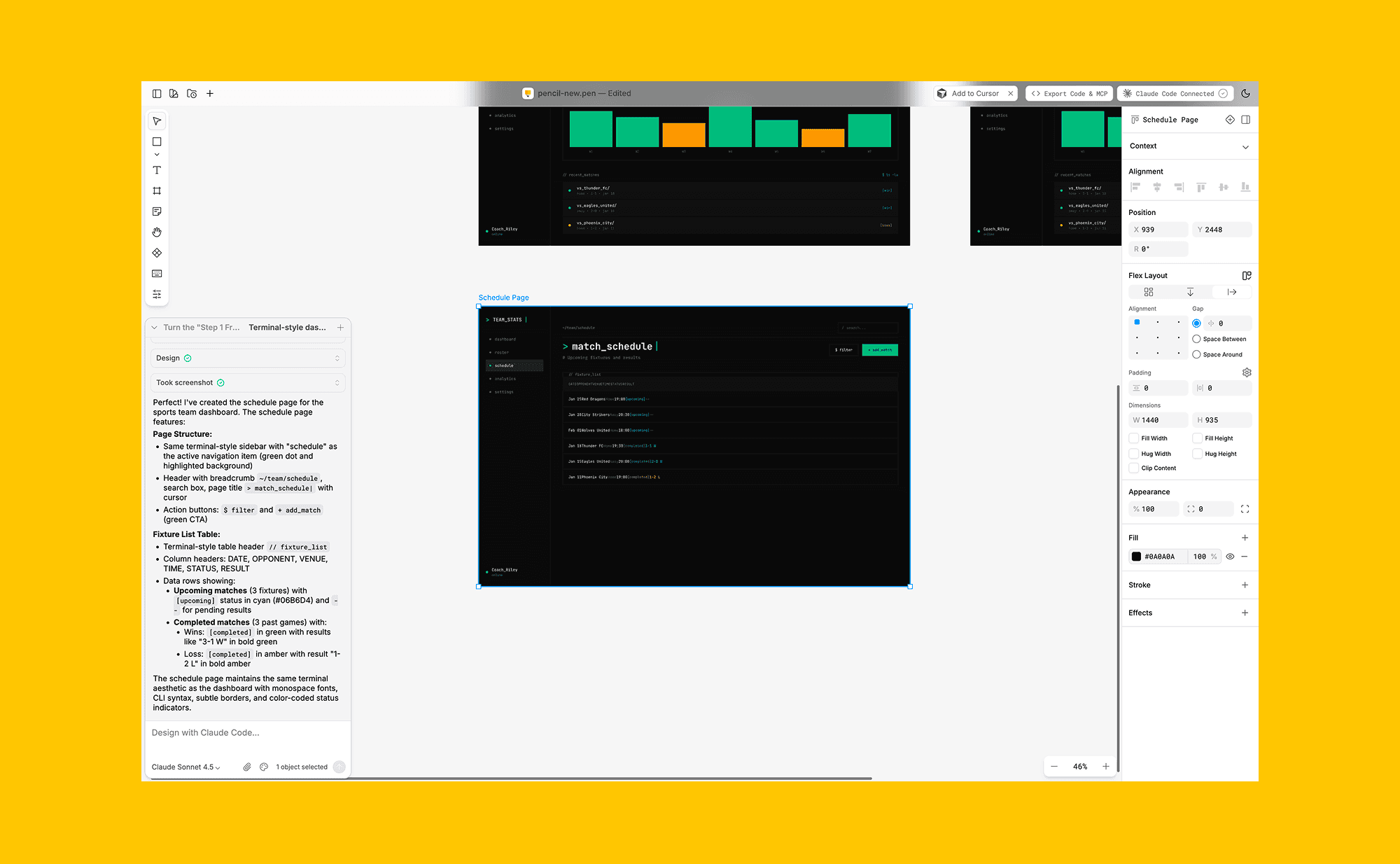Select the Rectangle shape tool
The width and height of the screenshot is (1400, 864).
point(157,141)
